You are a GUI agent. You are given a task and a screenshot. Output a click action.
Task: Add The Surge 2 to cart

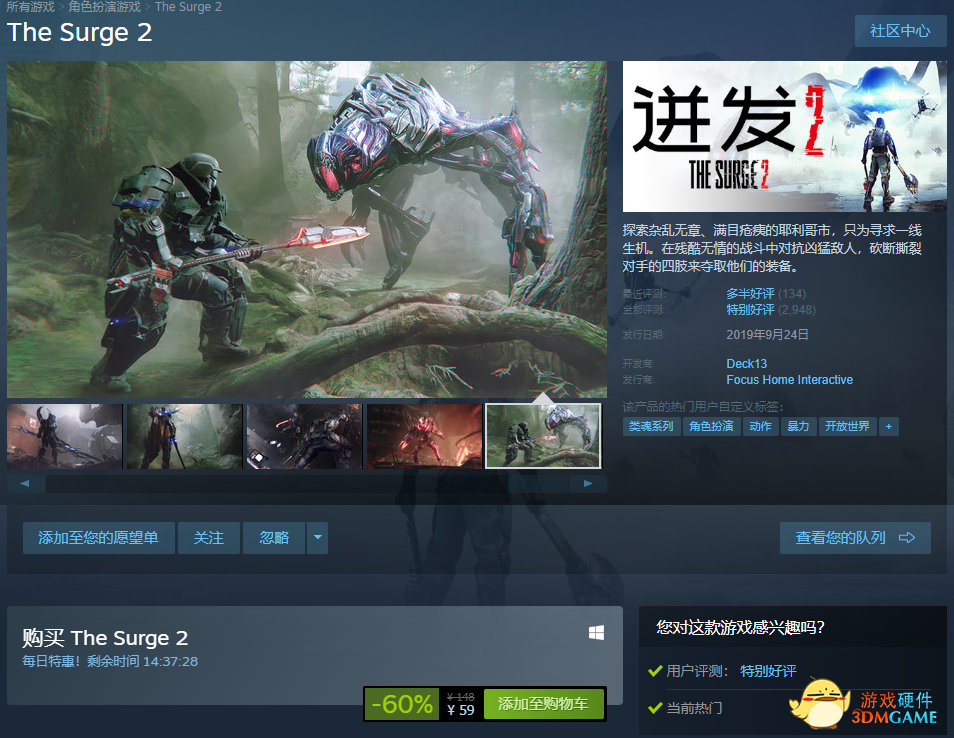point(544,705)
